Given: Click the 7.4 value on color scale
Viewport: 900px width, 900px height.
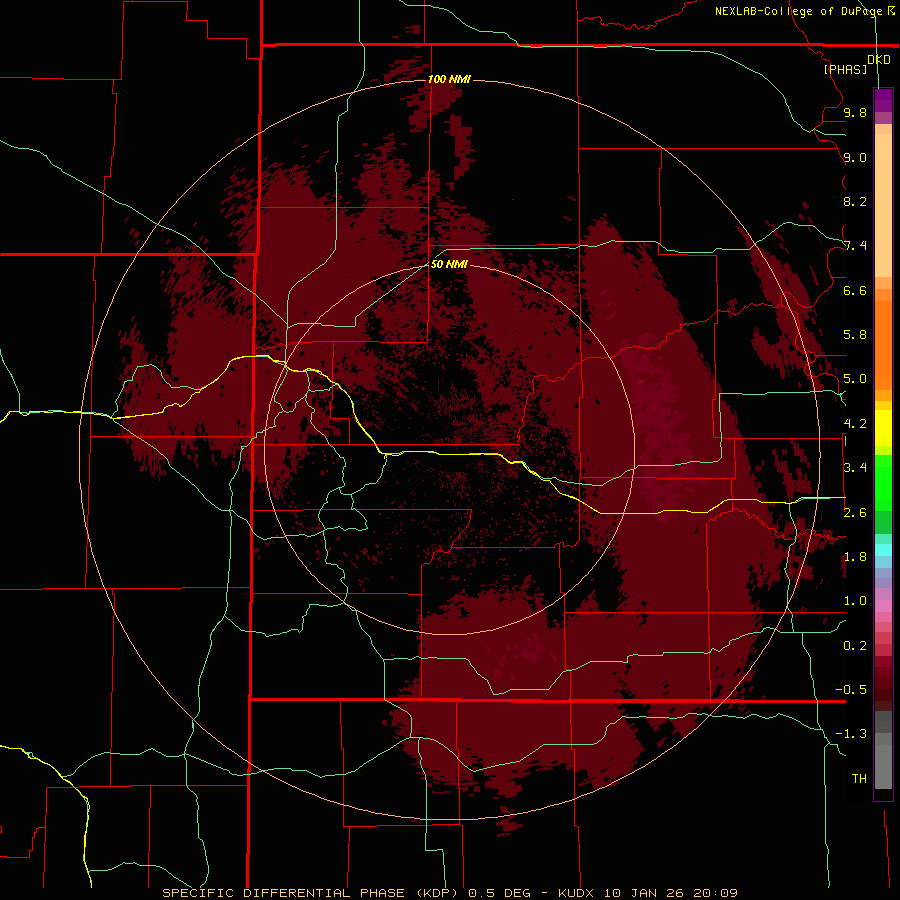Looking at the screenshot, I should 855,246.
